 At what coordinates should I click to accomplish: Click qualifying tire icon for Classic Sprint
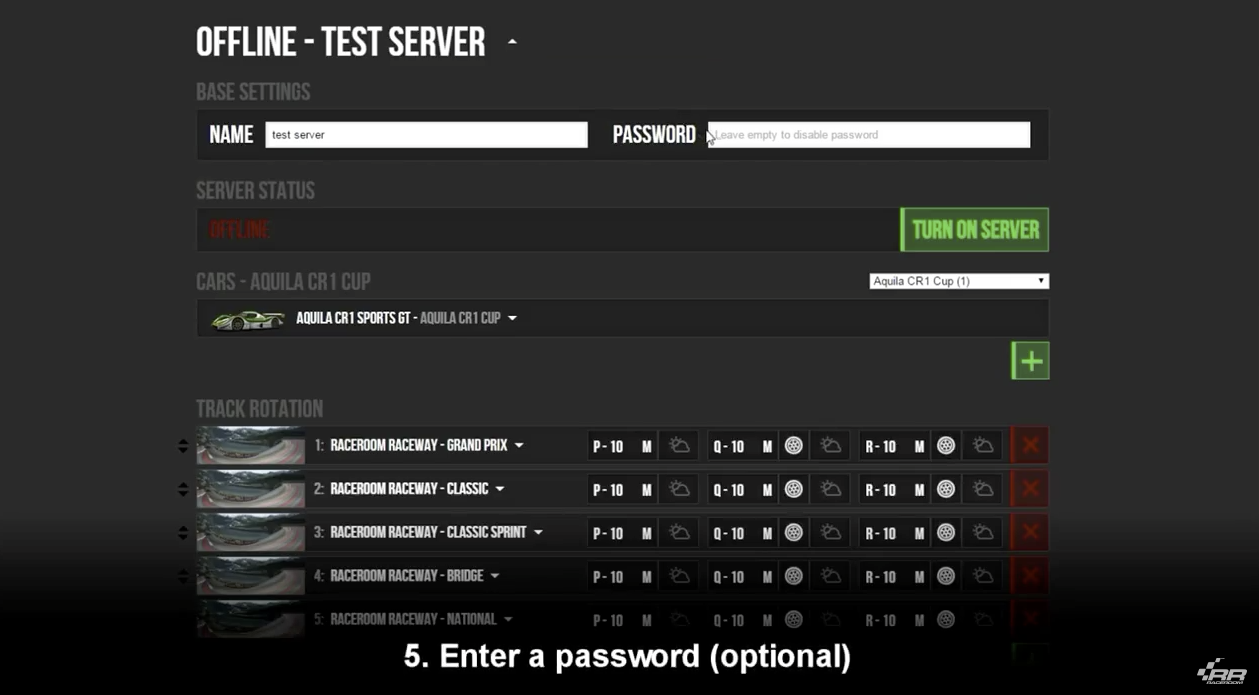(793, 533)
